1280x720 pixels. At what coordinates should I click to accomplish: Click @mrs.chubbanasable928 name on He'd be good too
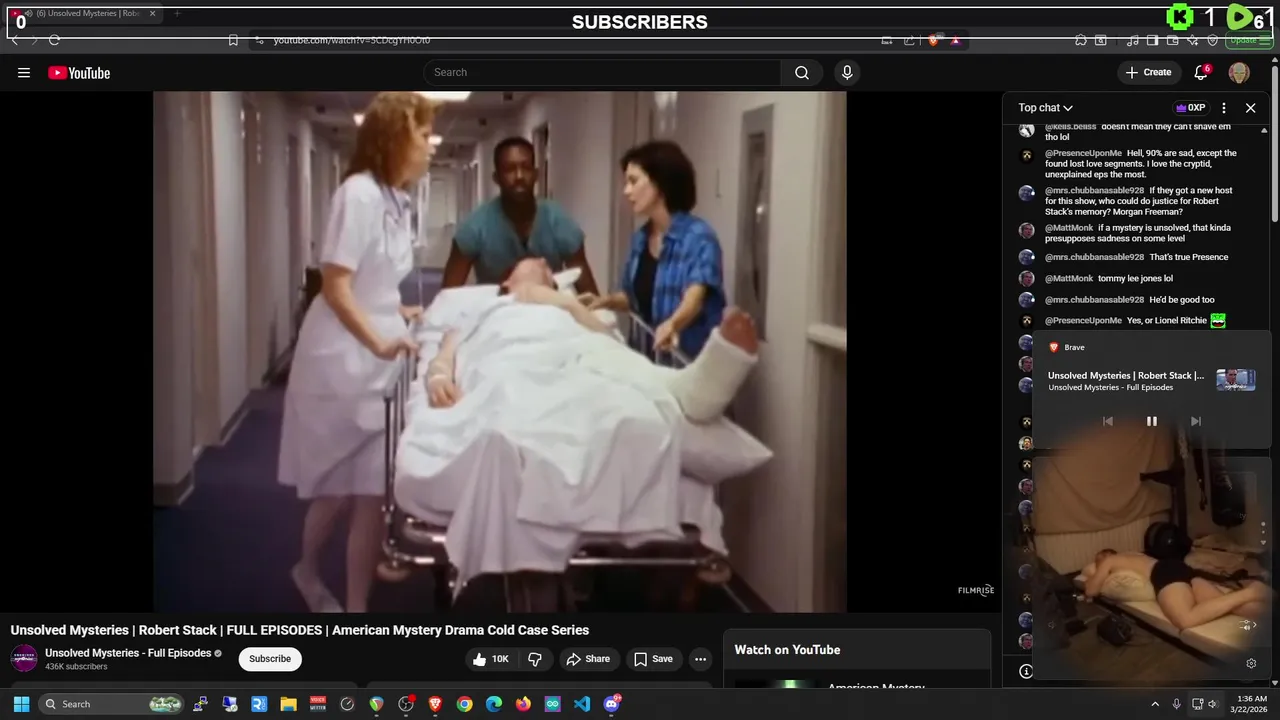point(1094,300)
